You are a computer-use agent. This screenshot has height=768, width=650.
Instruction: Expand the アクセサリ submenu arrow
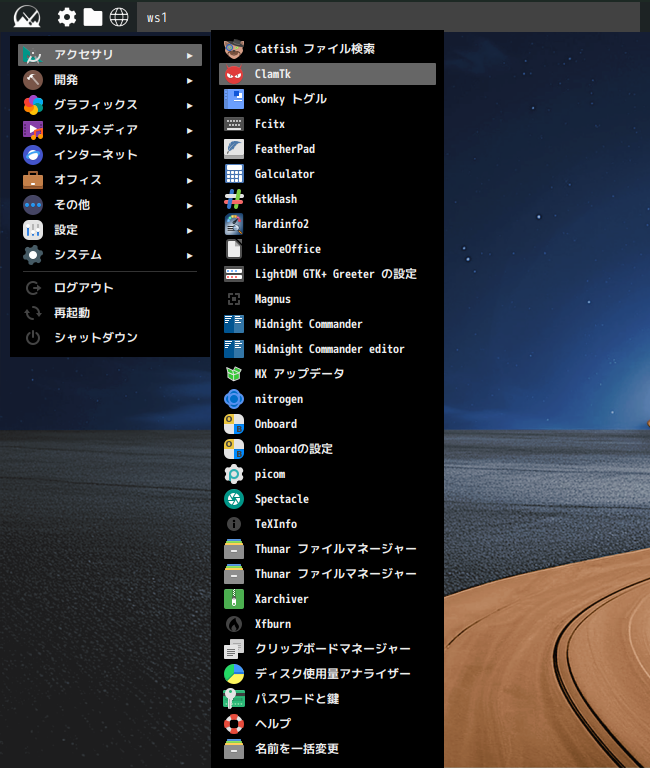[190, 56]
